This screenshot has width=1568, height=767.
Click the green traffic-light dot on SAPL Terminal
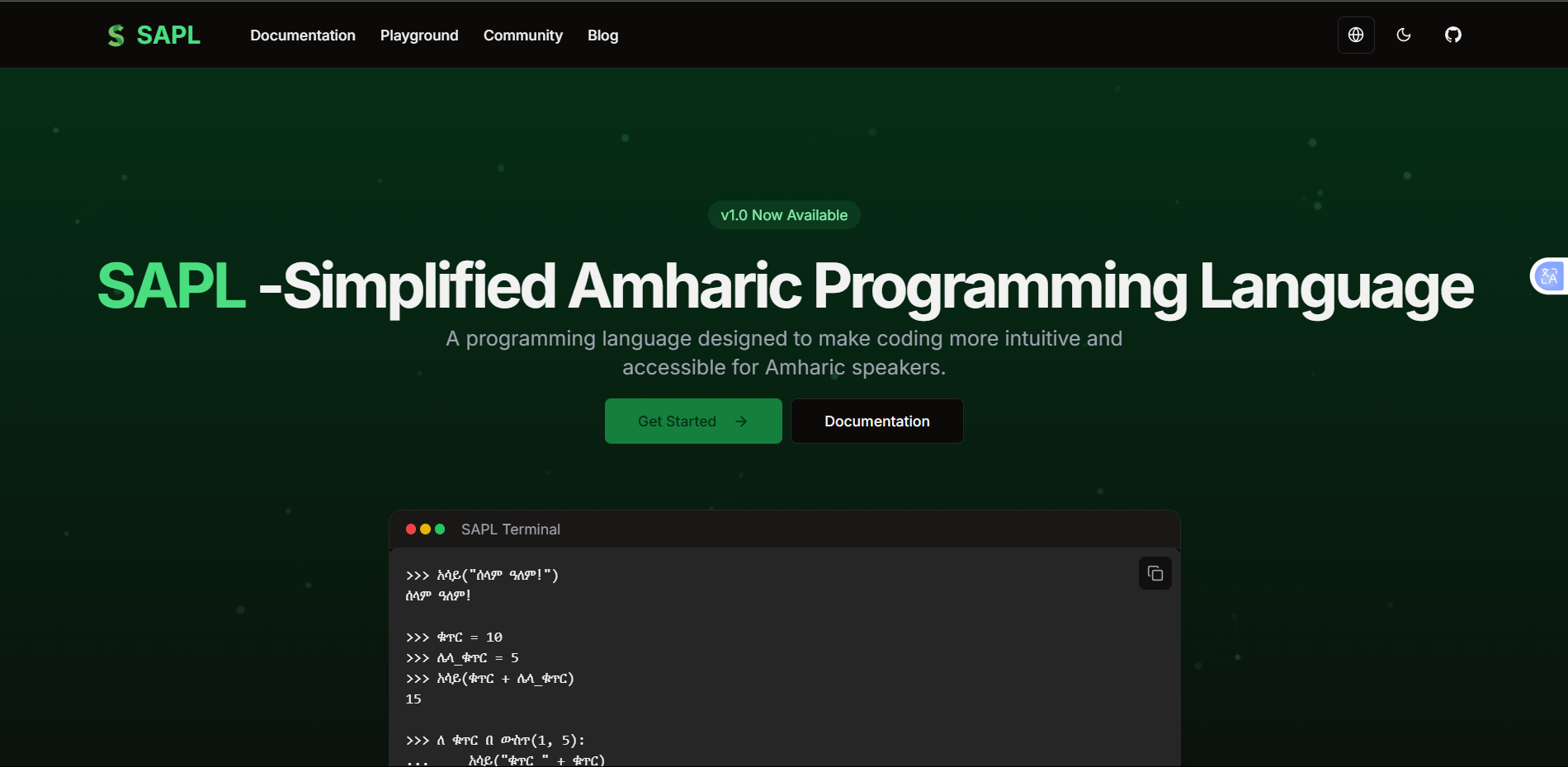coord(440,529)
